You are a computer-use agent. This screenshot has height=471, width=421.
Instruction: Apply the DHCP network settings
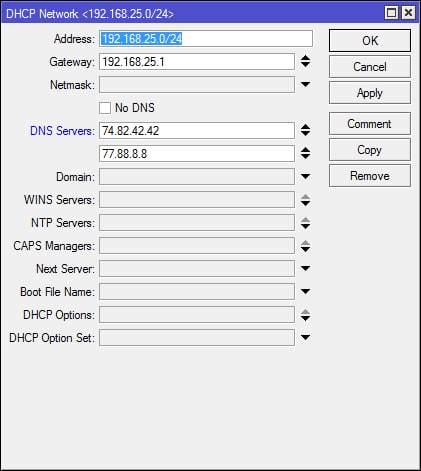pos(370,93)
